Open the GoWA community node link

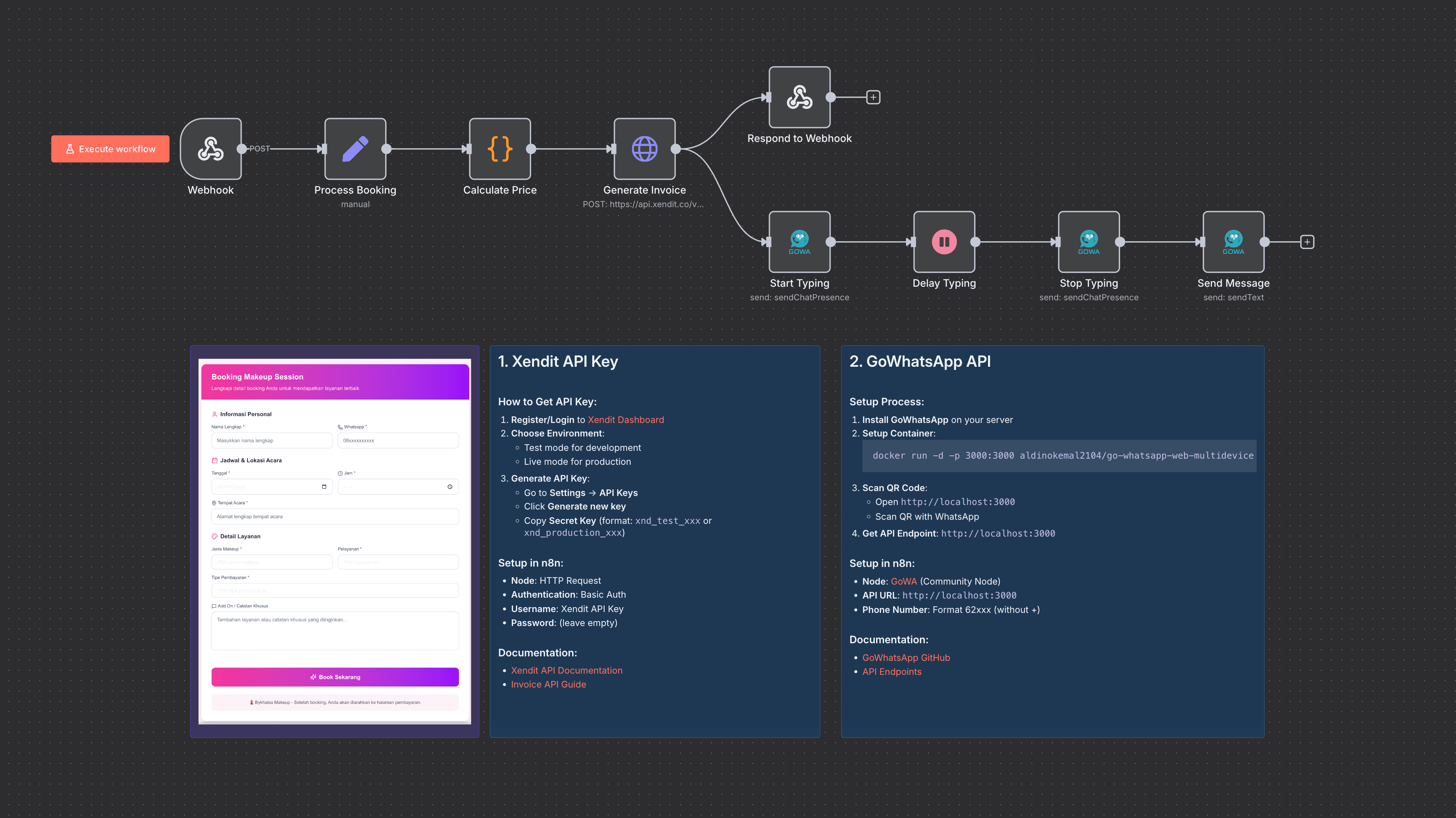click(x=904, y=581)
